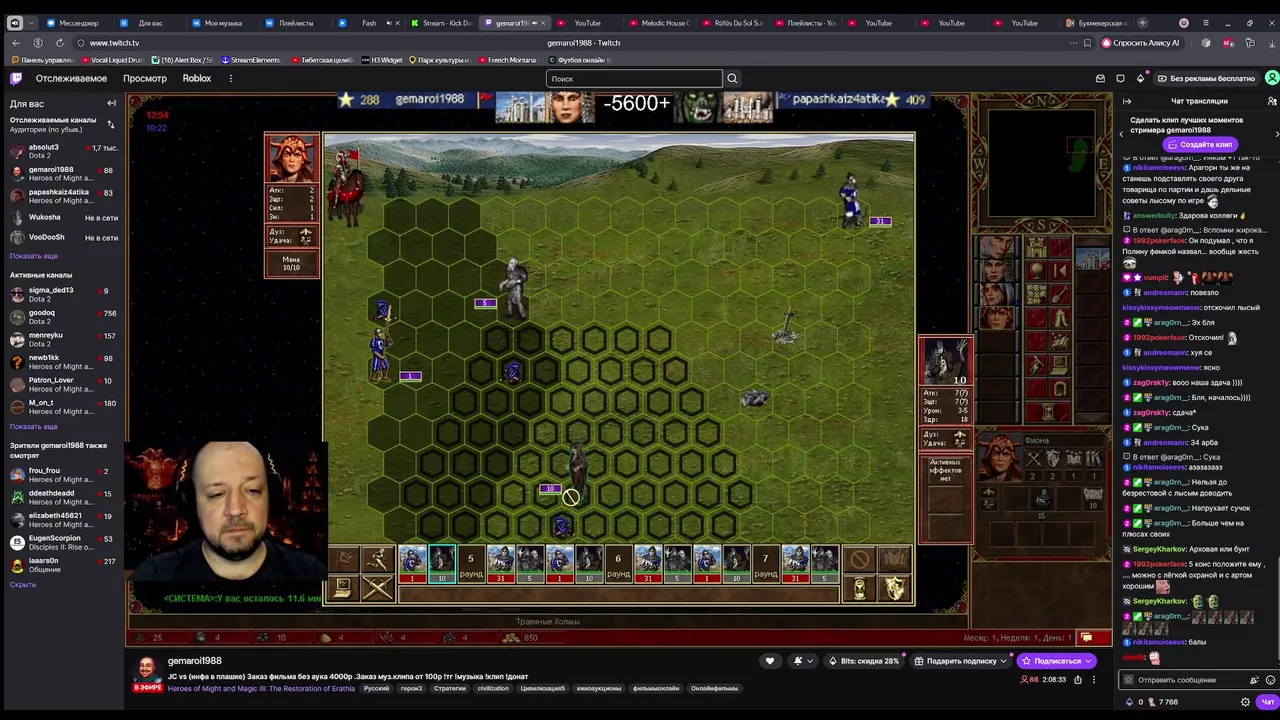Image resolution: width=1280 pixels, height=720 pixels.
Task: Open the Просмотр (Browse) tab
Action: pos(145,78)
